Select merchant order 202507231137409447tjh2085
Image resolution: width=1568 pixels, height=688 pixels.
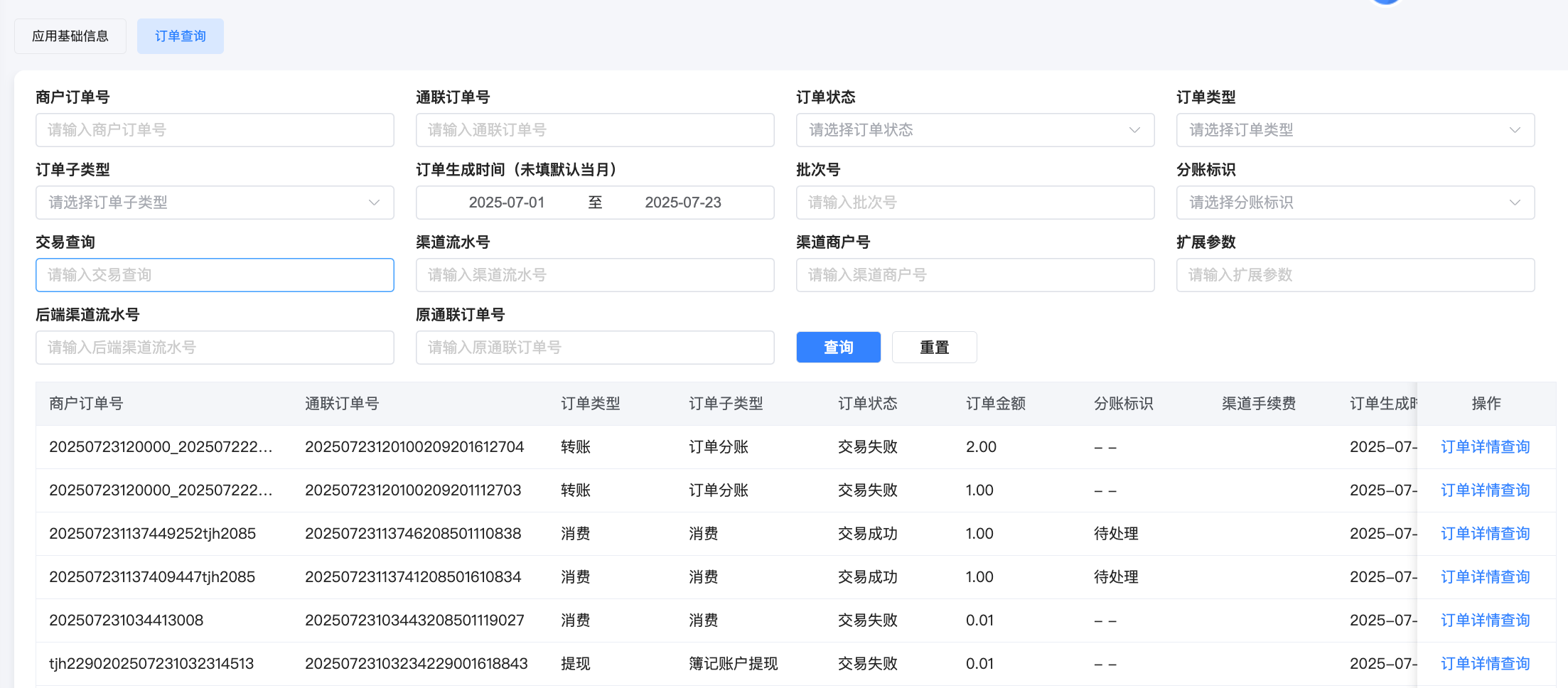[x=152, y=577]
